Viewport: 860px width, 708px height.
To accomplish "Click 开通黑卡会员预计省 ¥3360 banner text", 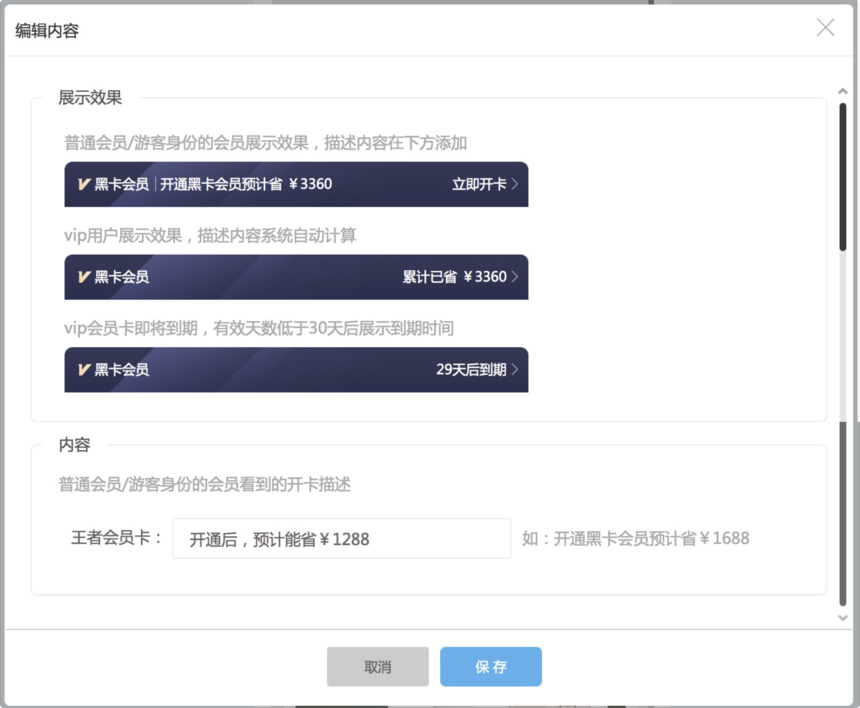I will click(246, 184).
